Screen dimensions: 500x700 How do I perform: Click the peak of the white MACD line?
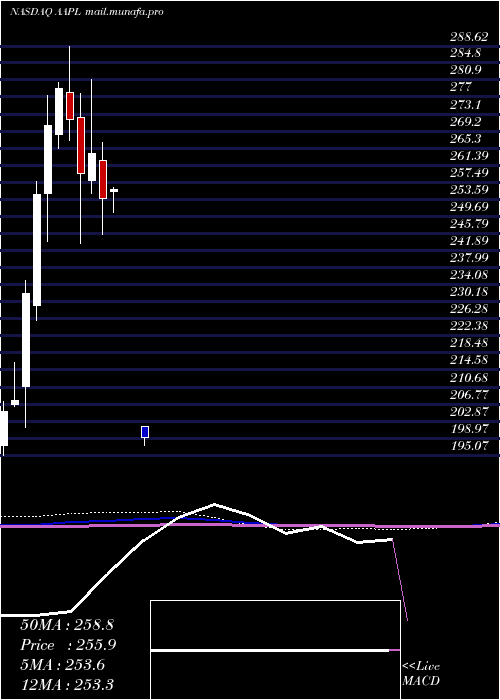tap(214, 504)
